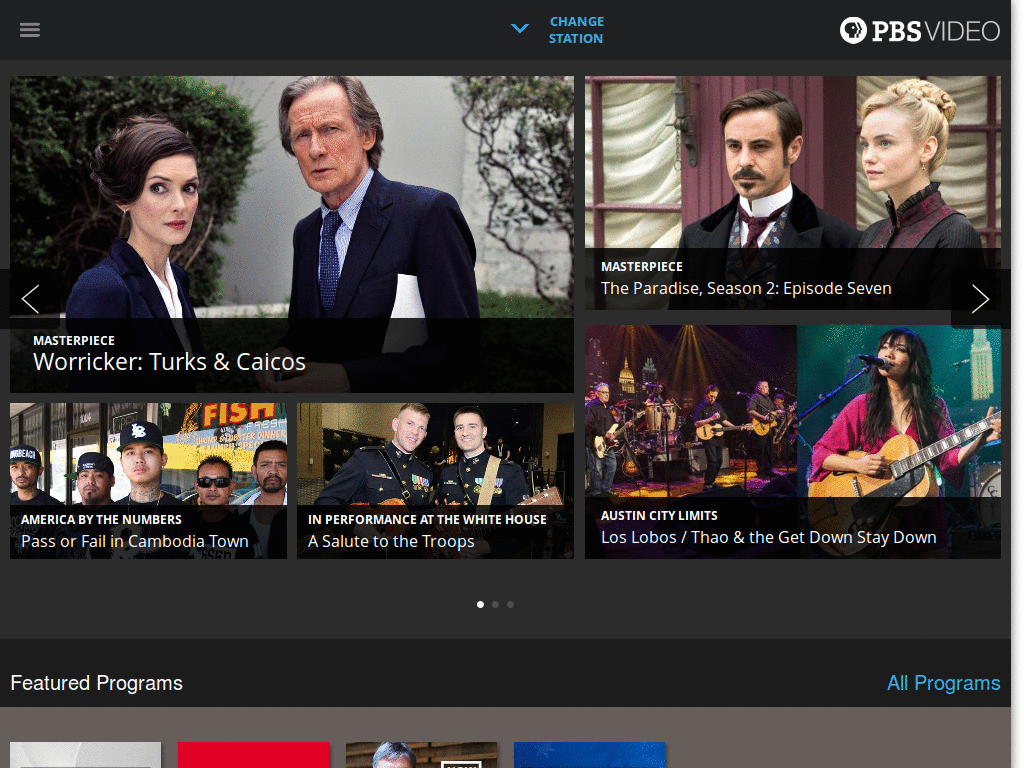Expand the Change Station chevron
The height and width of the screenshot is (768, 1024).
click(520, 29)
